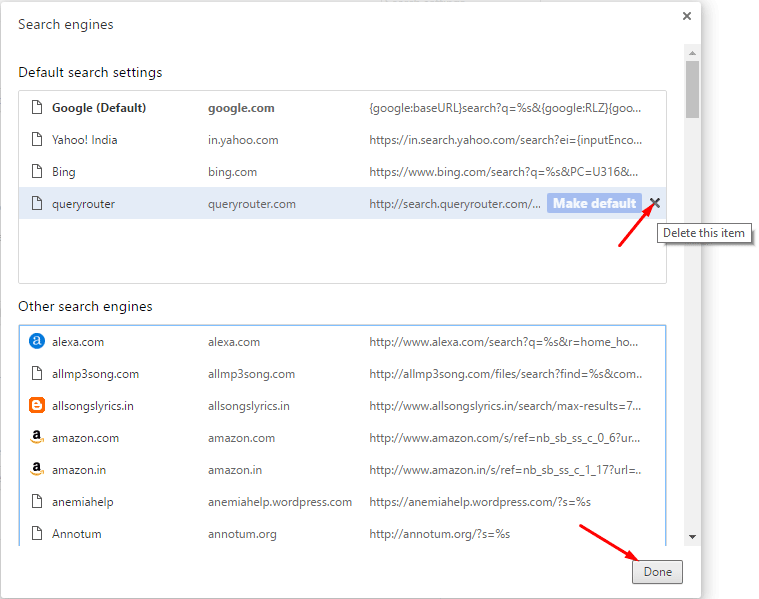Select the anemiahelp engine name

tap(82, 502)
